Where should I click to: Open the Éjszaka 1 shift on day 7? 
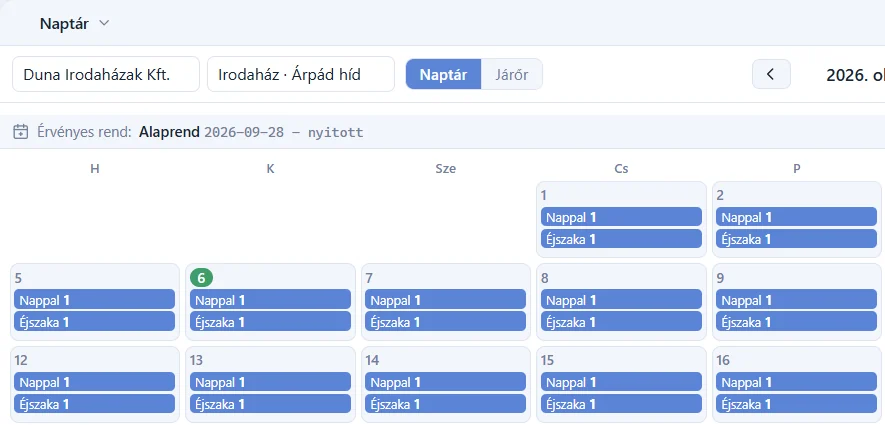445,322
